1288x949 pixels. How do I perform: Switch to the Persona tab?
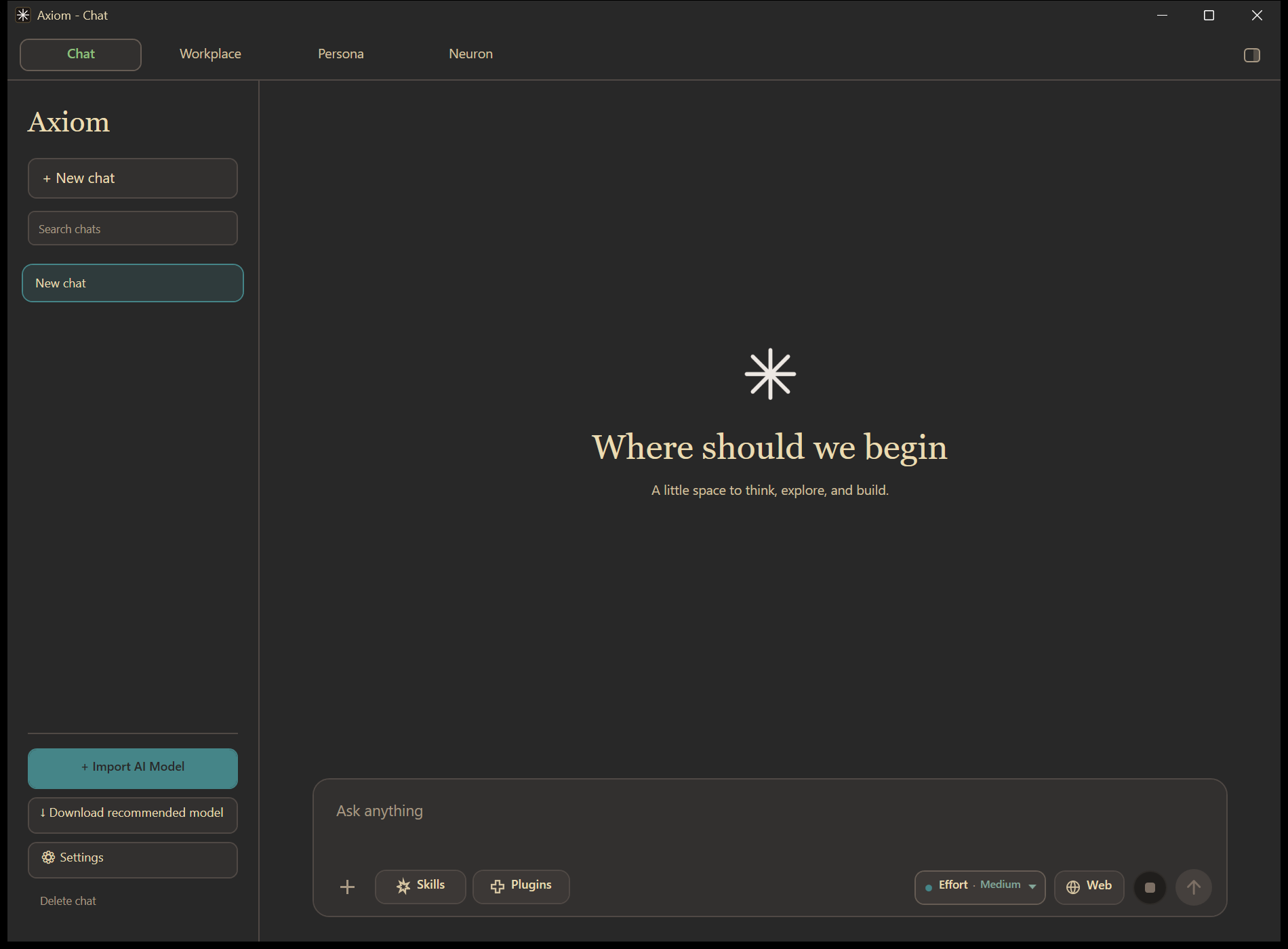tap(341, 54)
